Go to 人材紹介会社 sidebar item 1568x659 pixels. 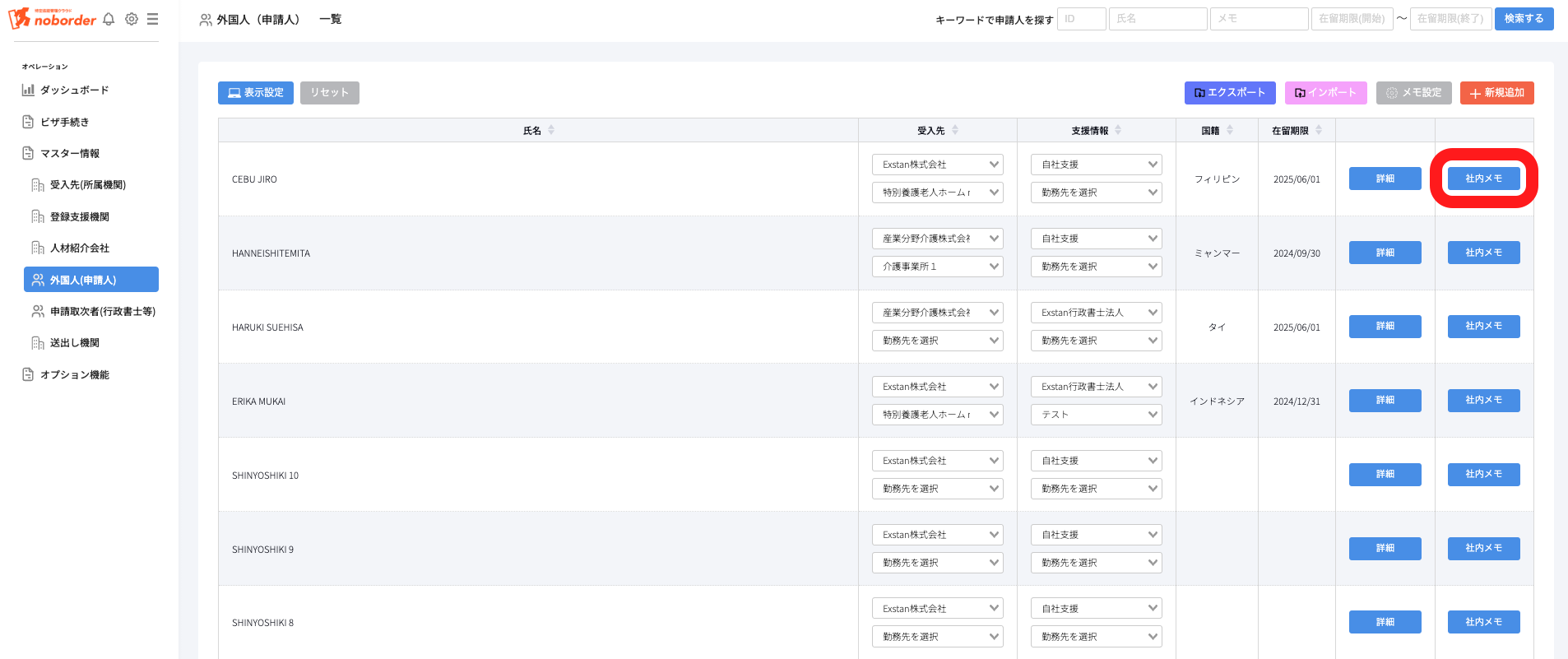(79, 248)
